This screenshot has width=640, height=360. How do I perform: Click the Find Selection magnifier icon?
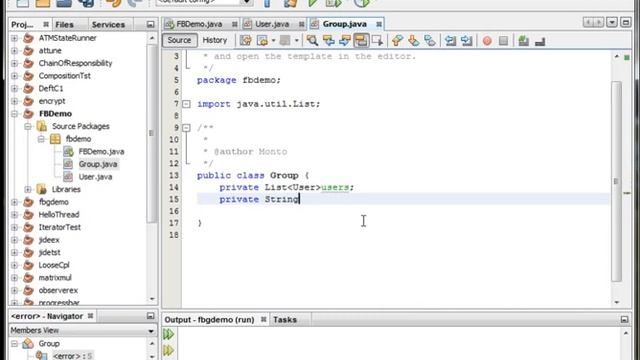[312, 40]
